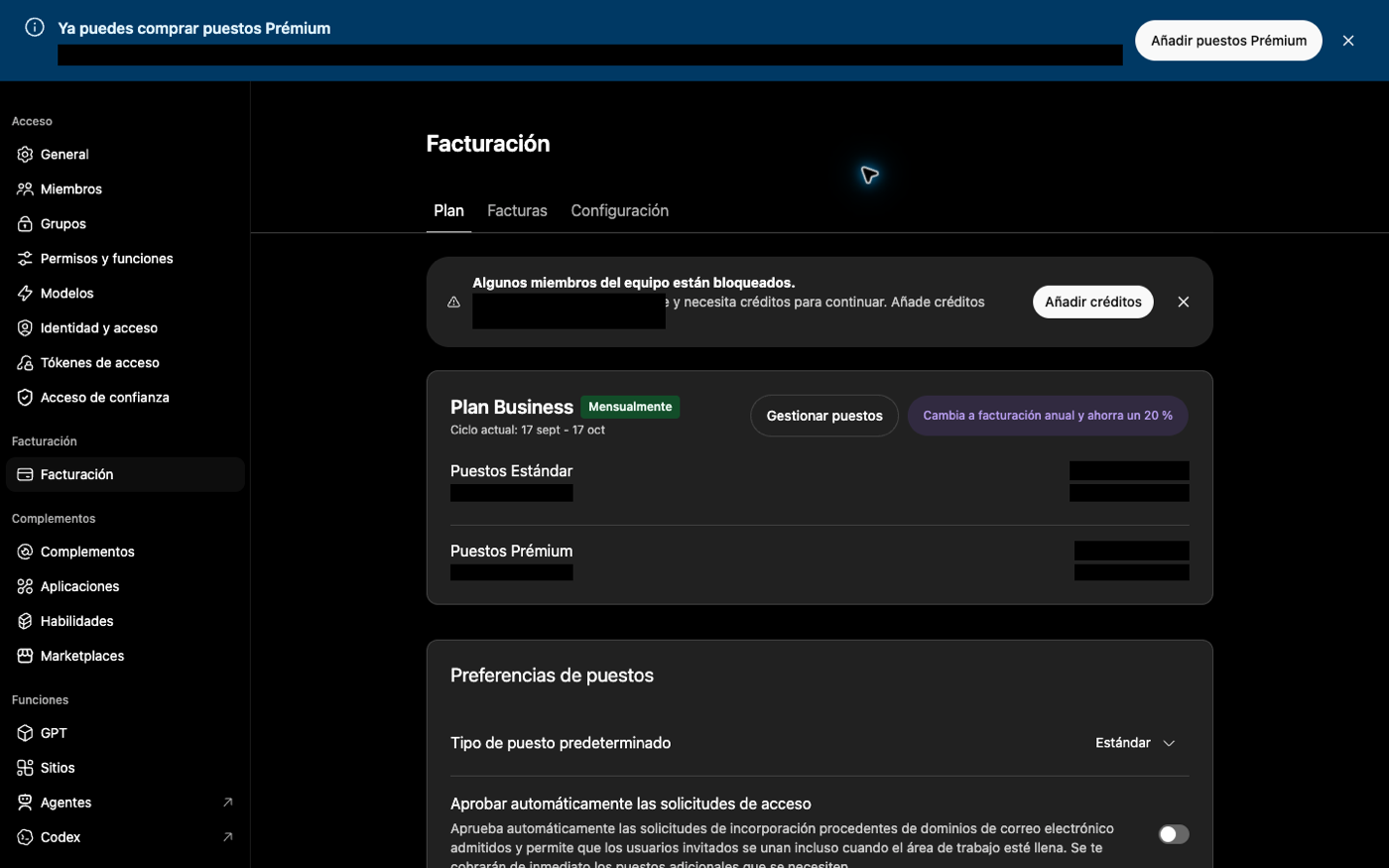Viewport: 1389px width, 868px height.
Task: Open the Agentes icon in sidebar
Action: 25,803
